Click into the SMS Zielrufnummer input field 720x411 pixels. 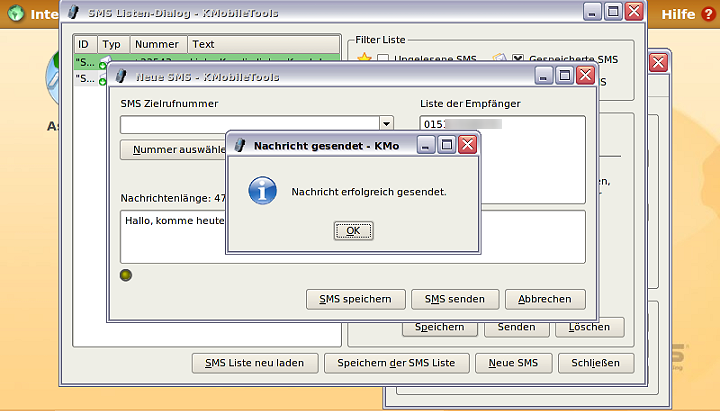point(250,124)
